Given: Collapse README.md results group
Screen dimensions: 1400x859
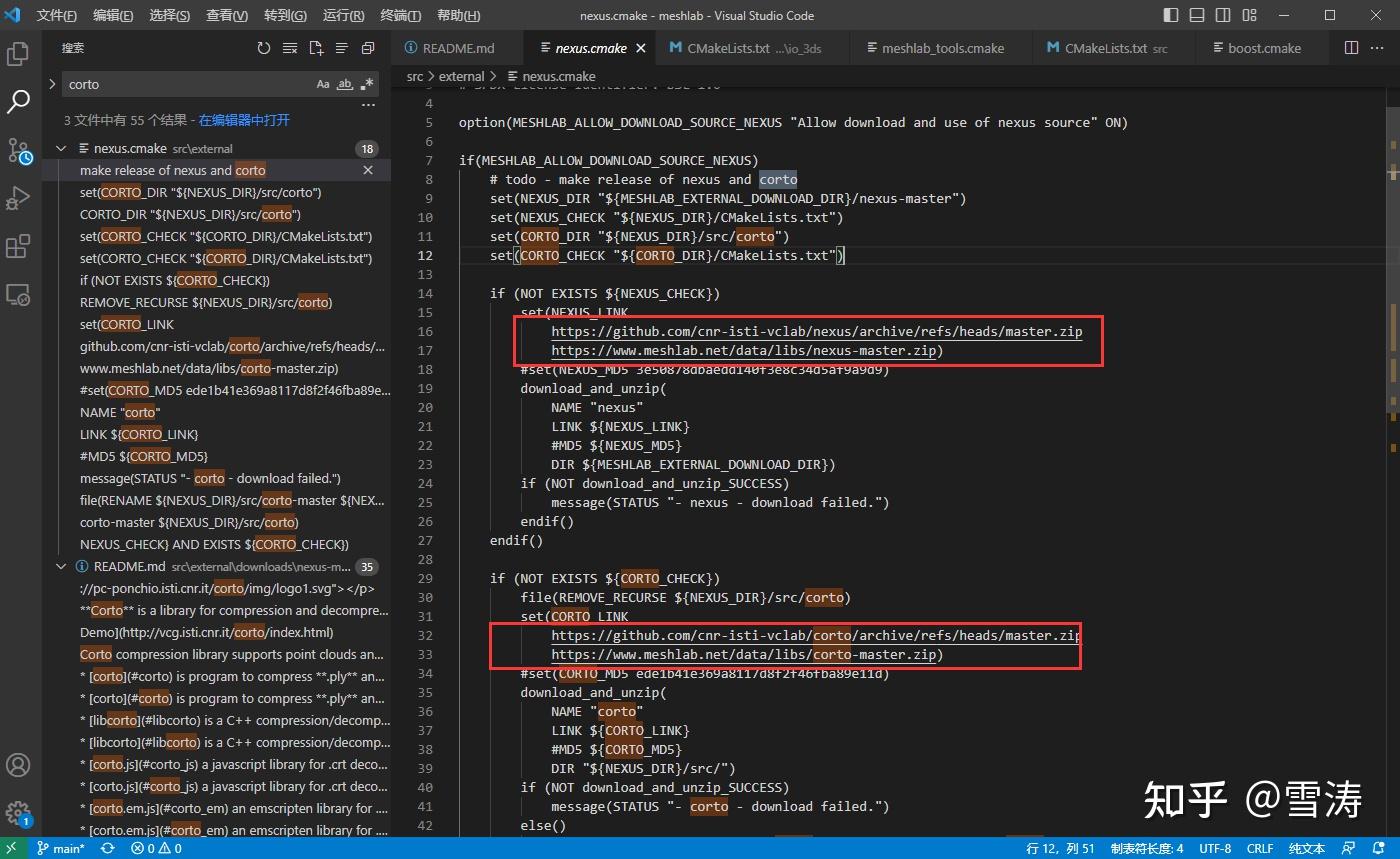Looking at the screenshot, I should tap(61, 566).
